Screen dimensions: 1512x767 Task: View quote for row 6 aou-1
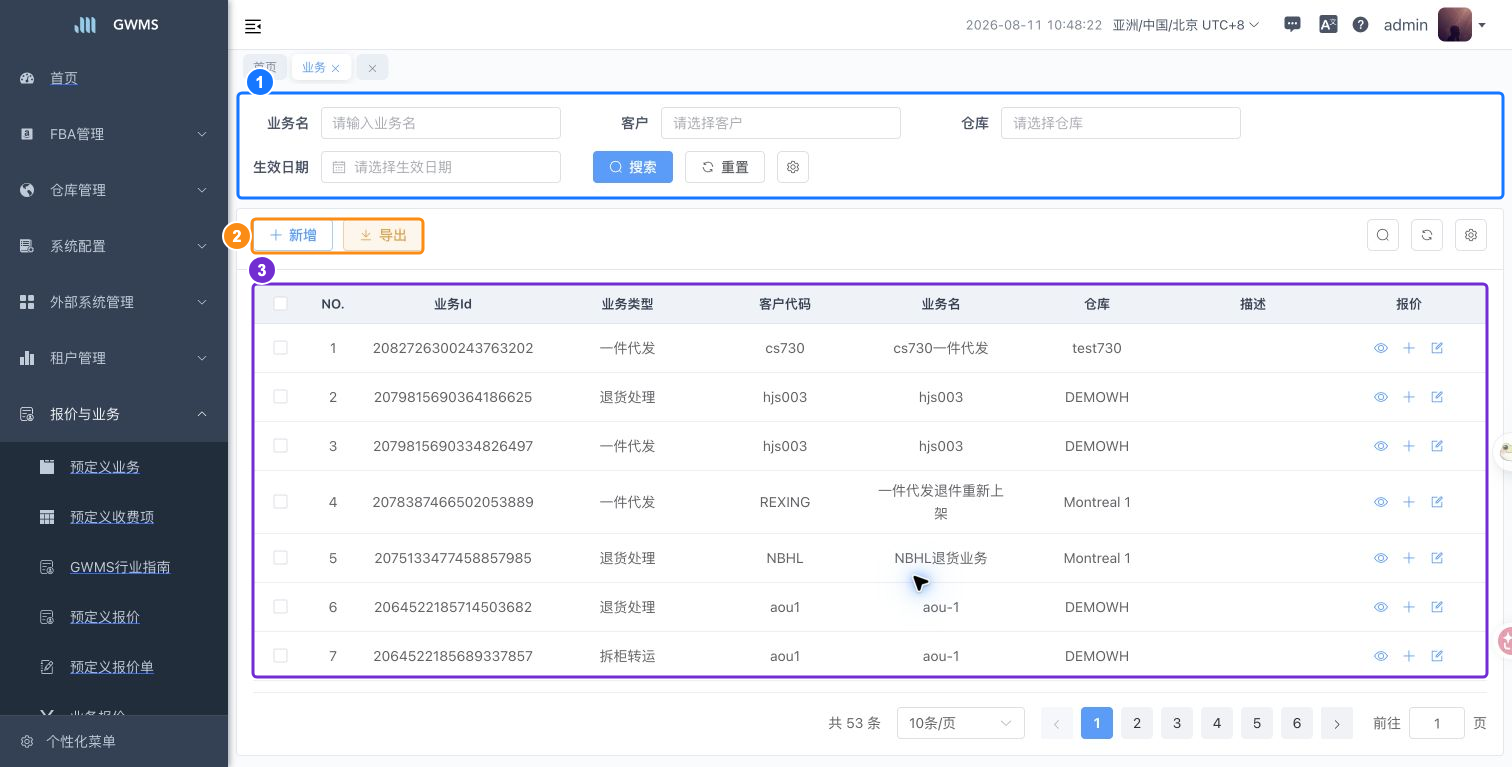click(1381, 607)
